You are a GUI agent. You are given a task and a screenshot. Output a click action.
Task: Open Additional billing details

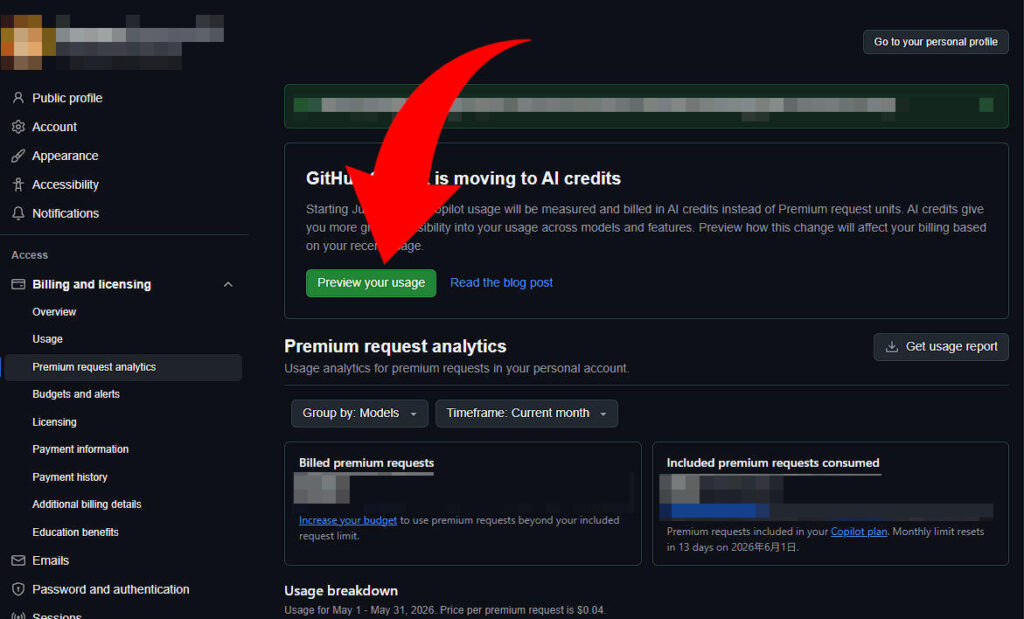coord(87,504)
